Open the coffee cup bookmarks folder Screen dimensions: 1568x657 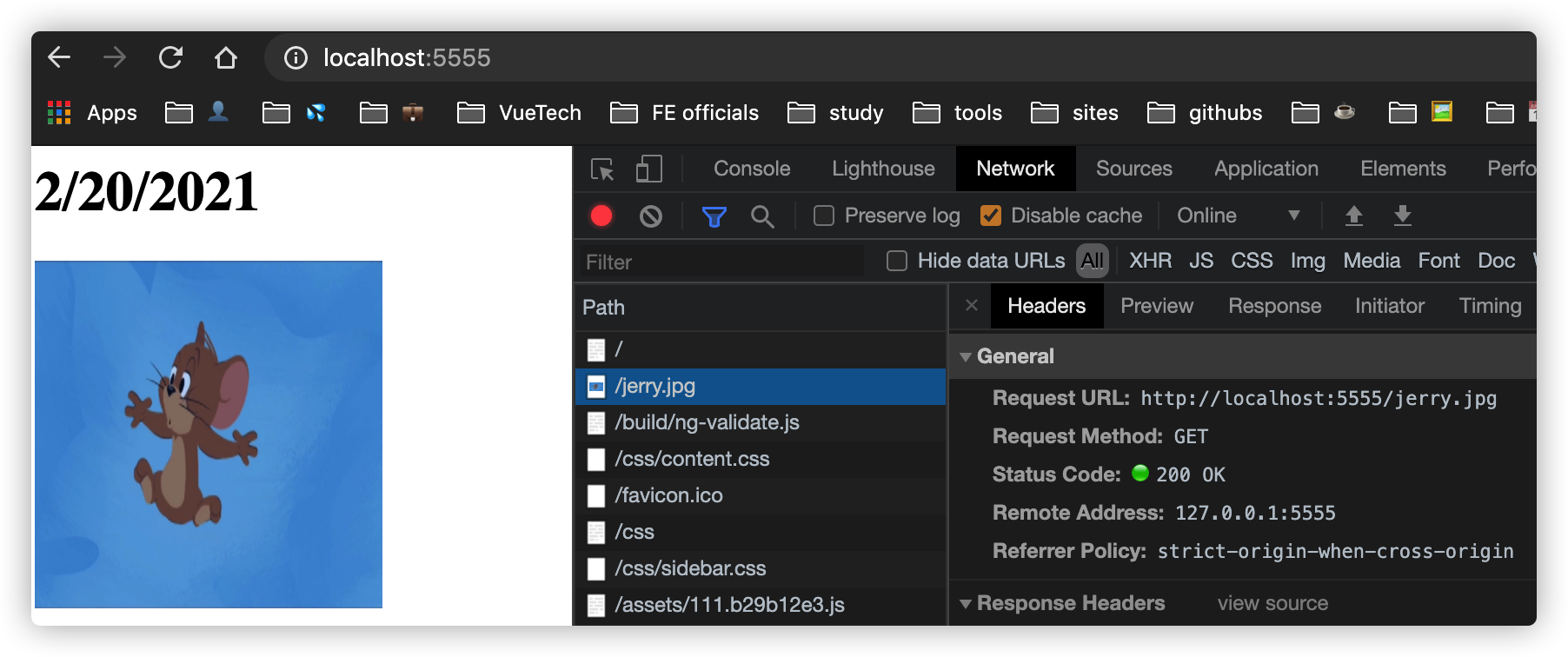point(1323,113)
